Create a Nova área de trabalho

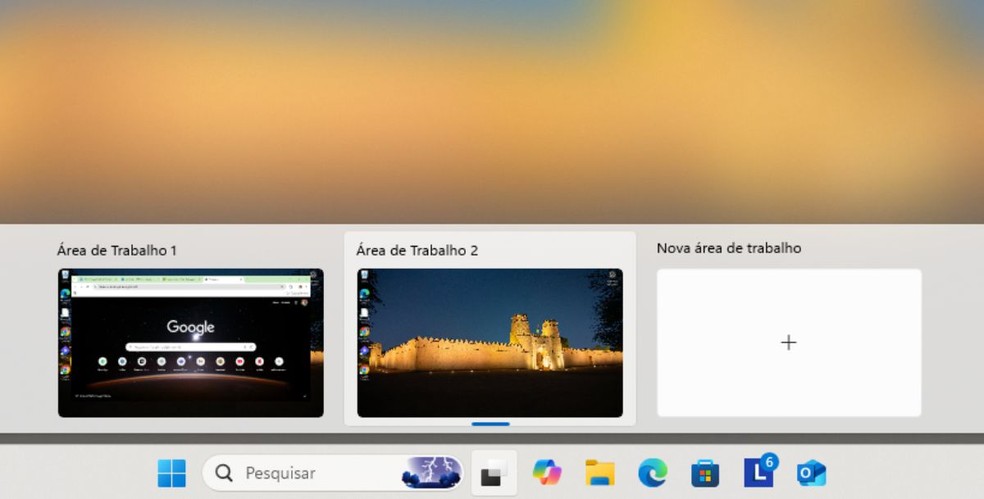(789, 343)
